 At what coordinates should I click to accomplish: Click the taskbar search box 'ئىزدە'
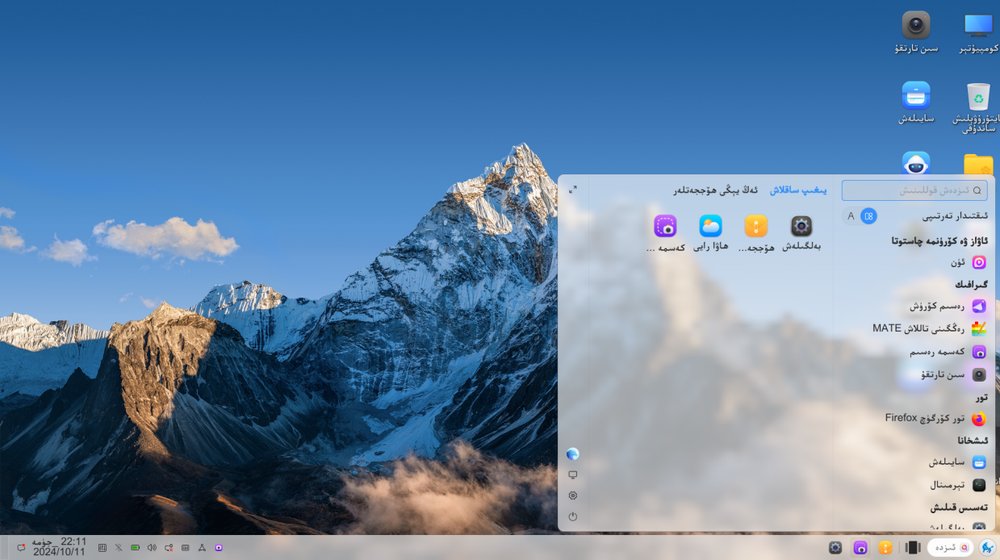pos(949,547)
